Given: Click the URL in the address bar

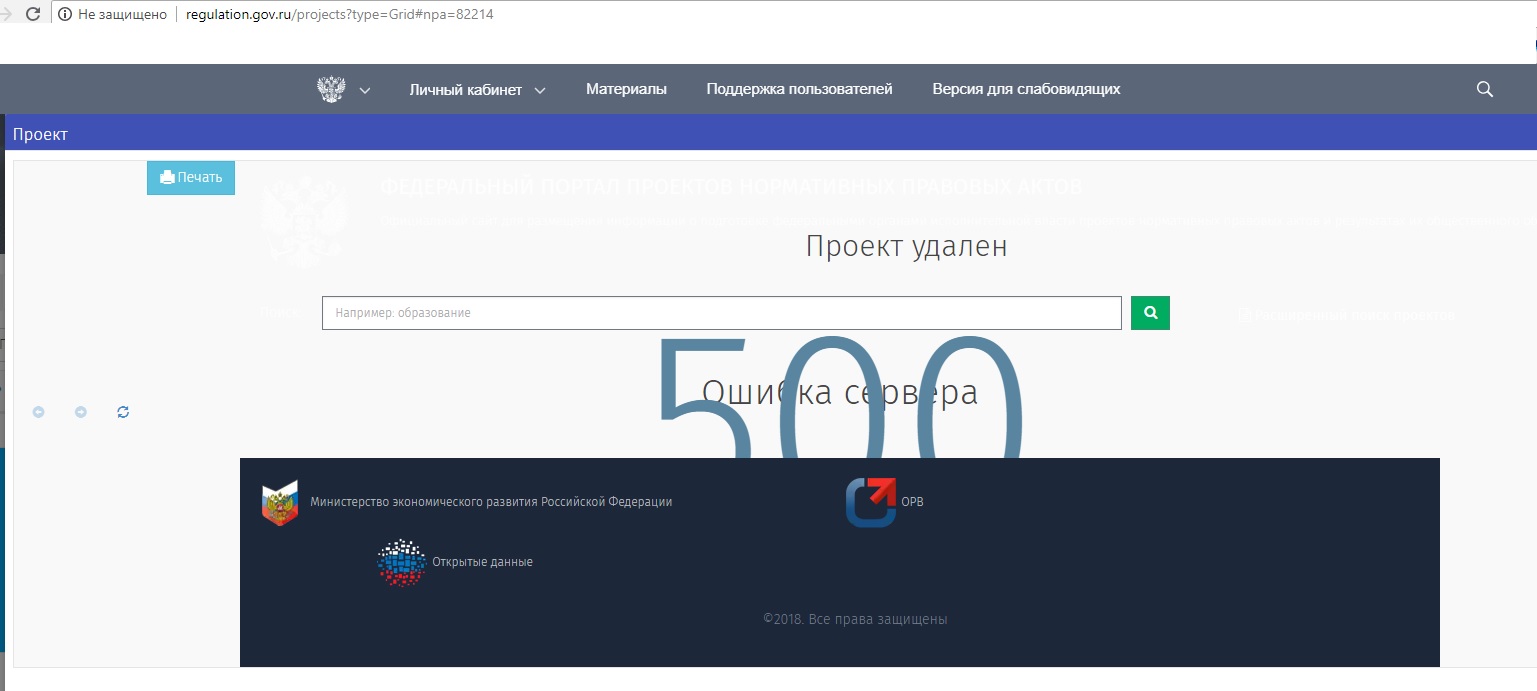Looking at the screenshot, I should tap(339, 15).
